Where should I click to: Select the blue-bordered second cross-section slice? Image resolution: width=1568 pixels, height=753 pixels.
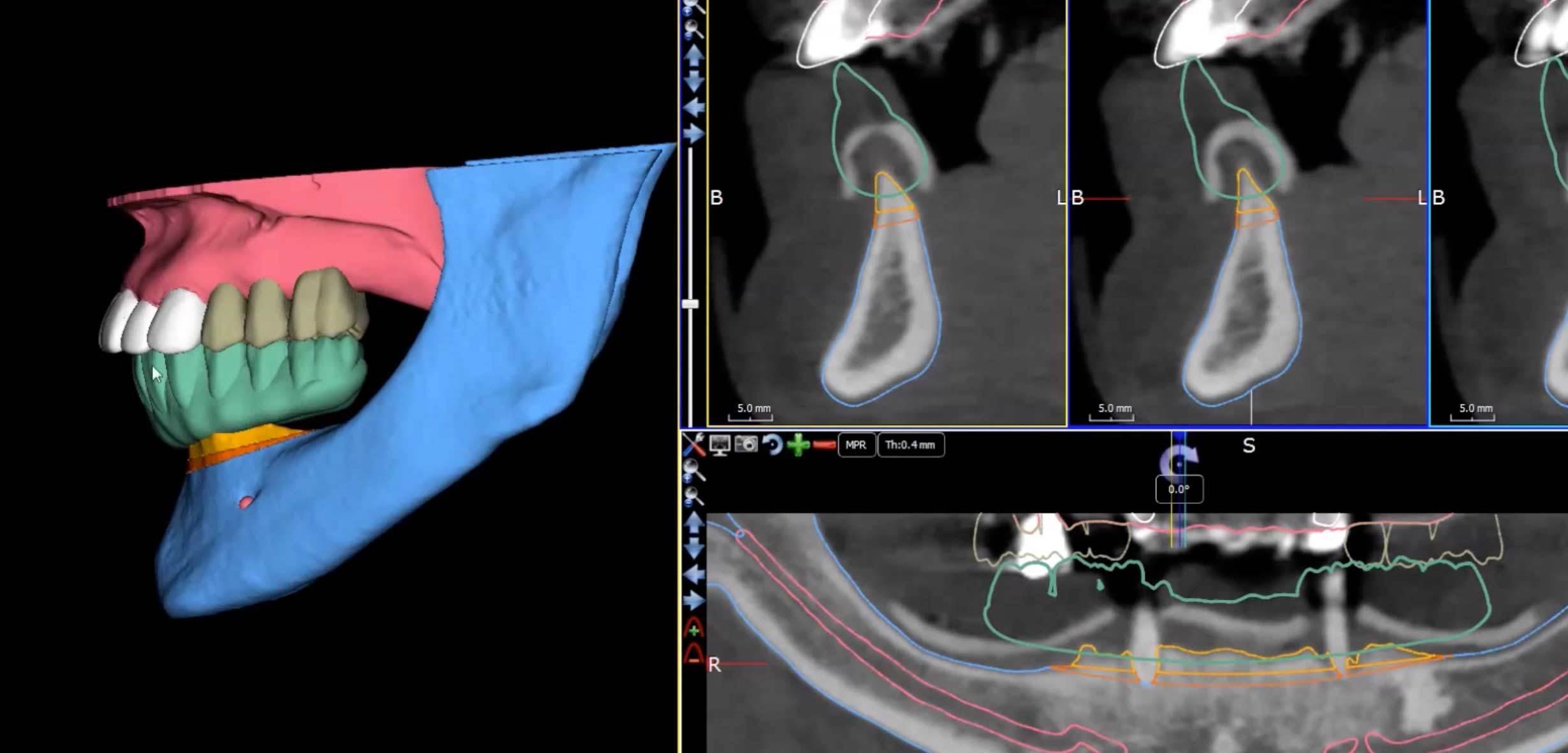coord(1249,213)
